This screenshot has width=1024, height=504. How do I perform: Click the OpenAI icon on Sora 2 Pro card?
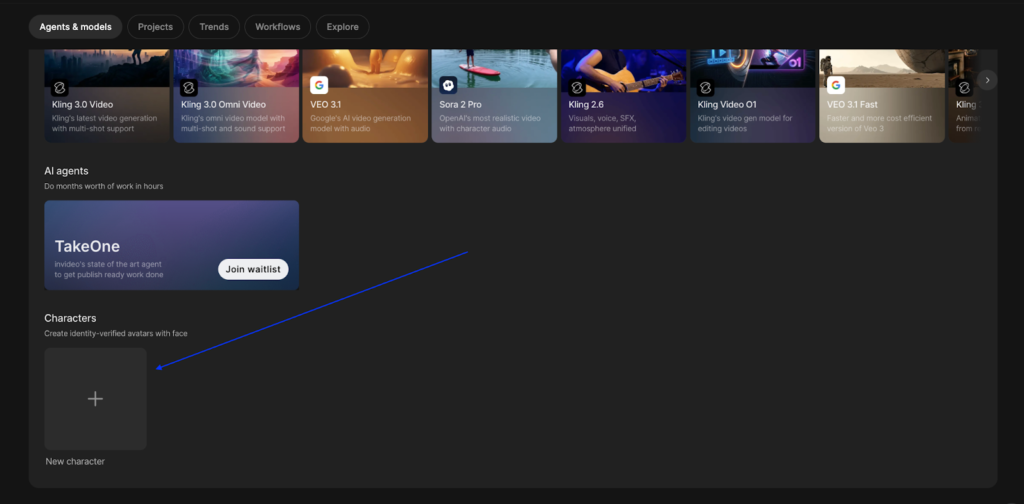point(448,85)
